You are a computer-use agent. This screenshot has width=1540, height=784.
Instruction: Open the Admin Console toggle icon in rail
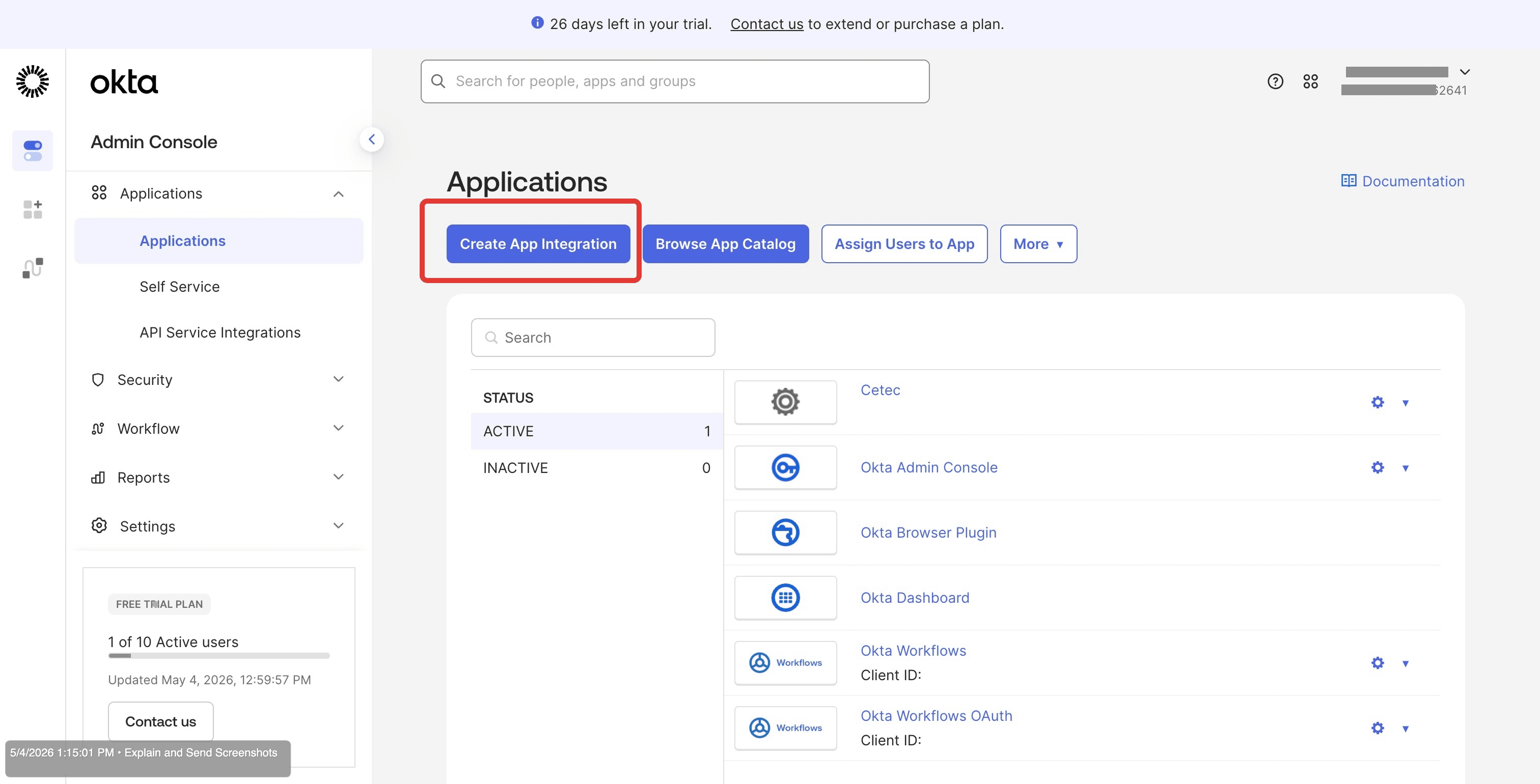click(x=32, y=151)
